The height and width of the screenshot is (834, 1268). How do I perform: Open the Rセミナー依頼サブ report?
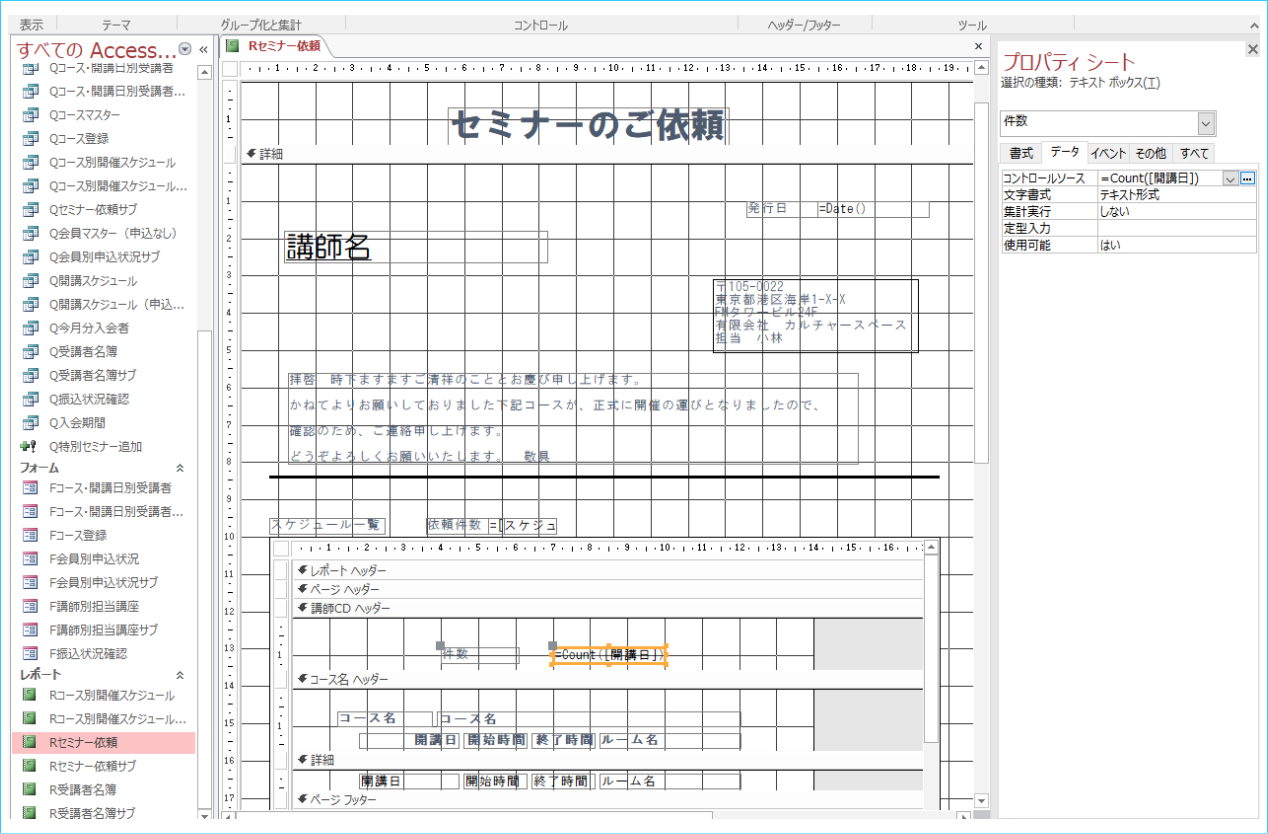point(92,766)
